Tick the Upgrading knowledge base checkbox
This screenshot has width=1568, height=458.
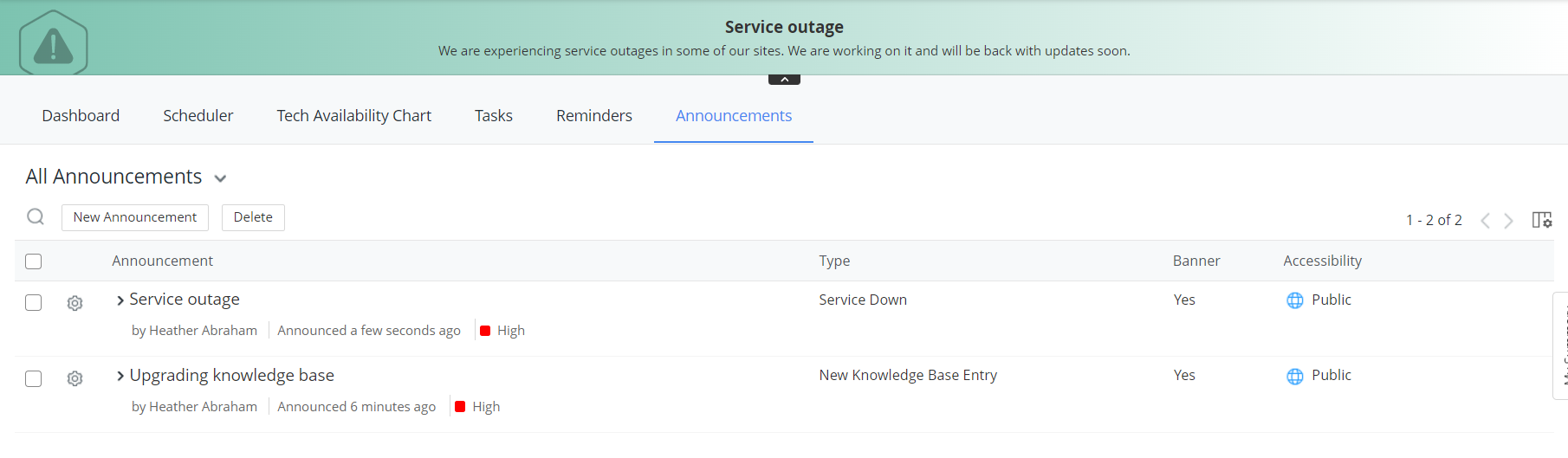[34, 378]
